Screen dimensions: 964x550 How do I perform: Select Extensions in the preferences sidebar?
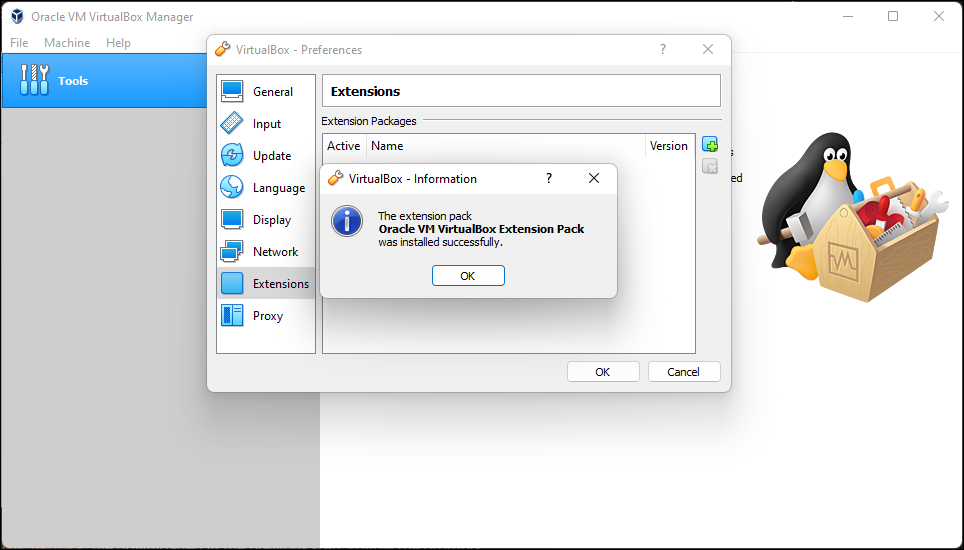(x=265, y=284)
